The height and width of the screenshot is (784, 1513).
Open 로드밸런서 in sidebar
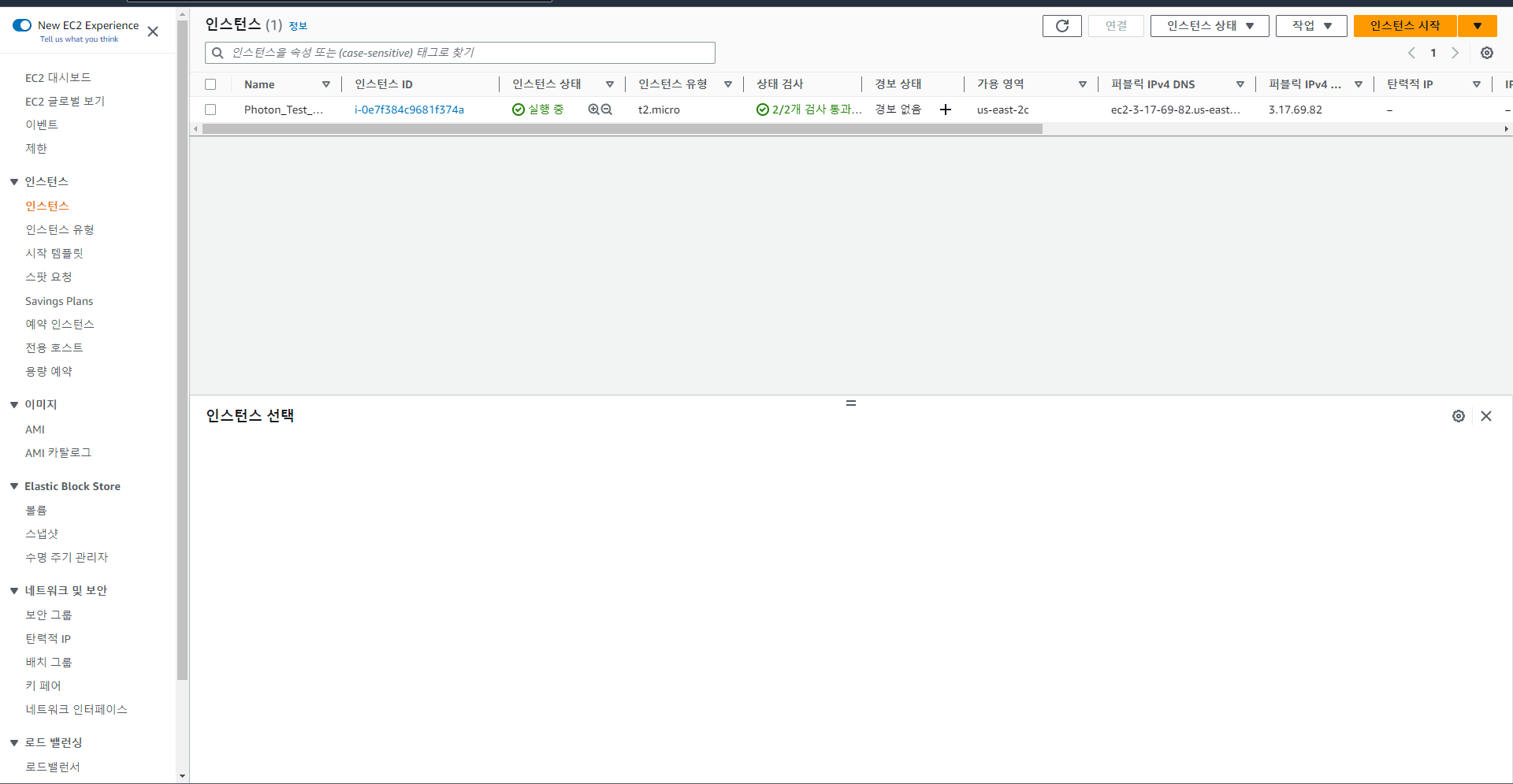[x=53, y=767]
